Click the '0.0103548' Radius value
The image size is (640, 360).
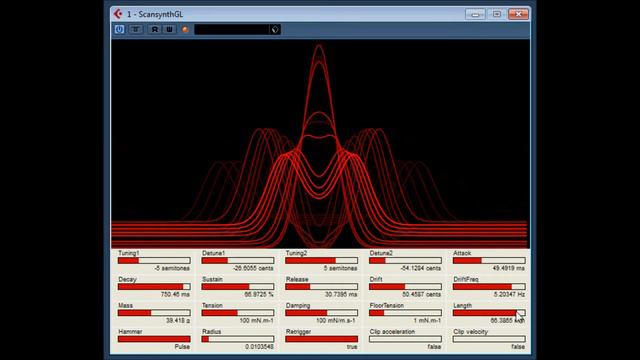(x=259, y=347)
